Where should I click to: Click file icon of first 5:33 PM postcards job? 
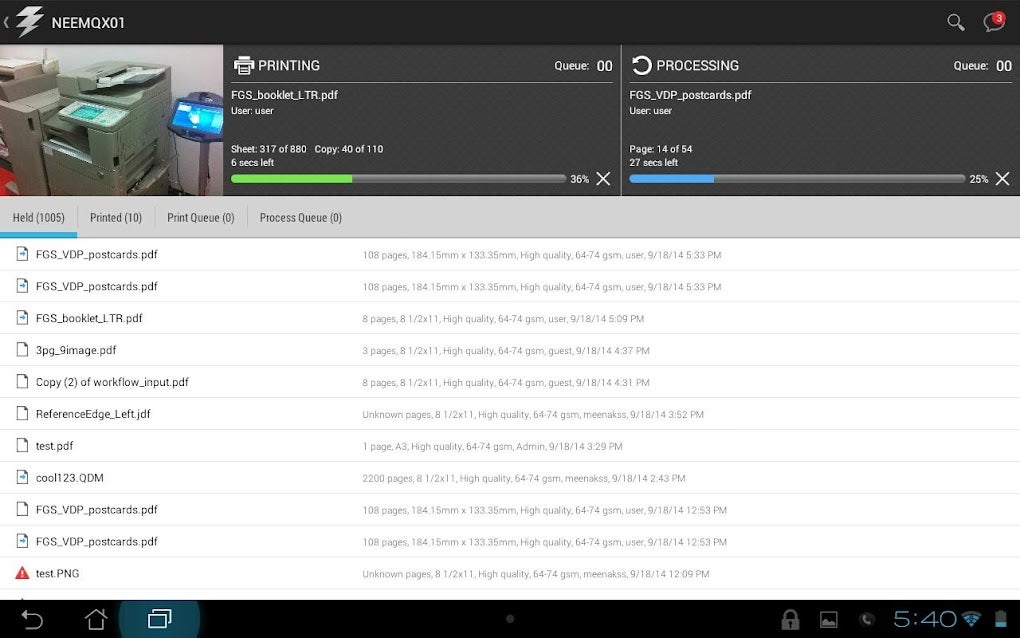pyautogui.click(x=22, y=254)
